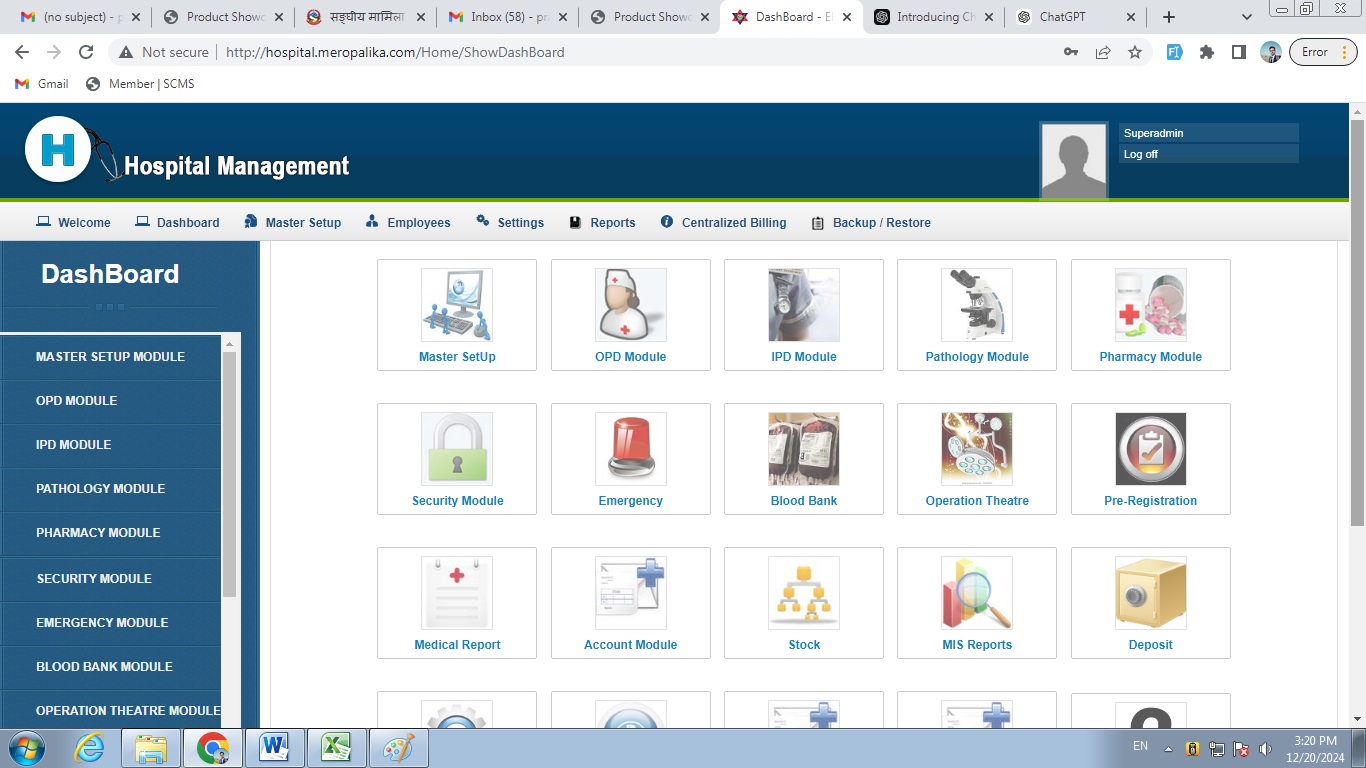The image size is (1366, 768).
Task: Click the sidebar scroll up arrow
Action: click(229, 344)
